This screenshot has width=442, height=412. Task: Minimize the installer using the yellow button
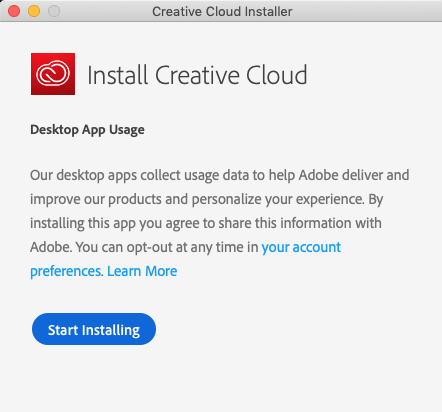coord(34,11)
